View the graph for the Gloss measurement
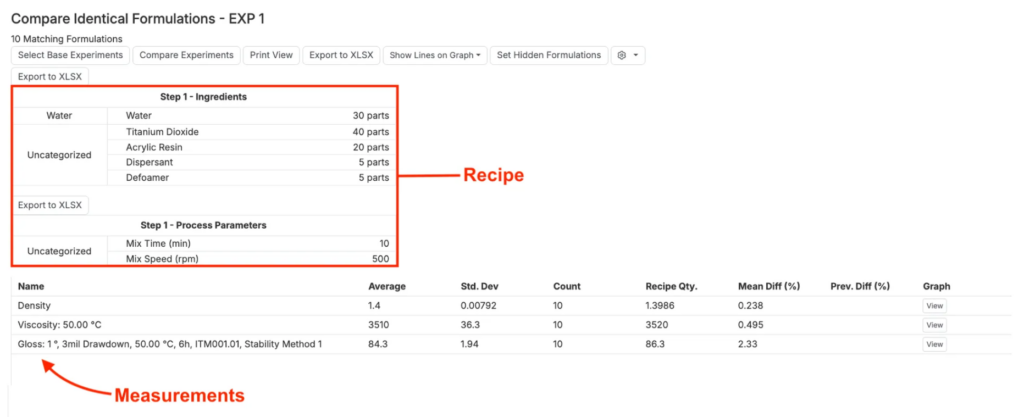This screenshot has width=1024, height=417. click(934, 344)
